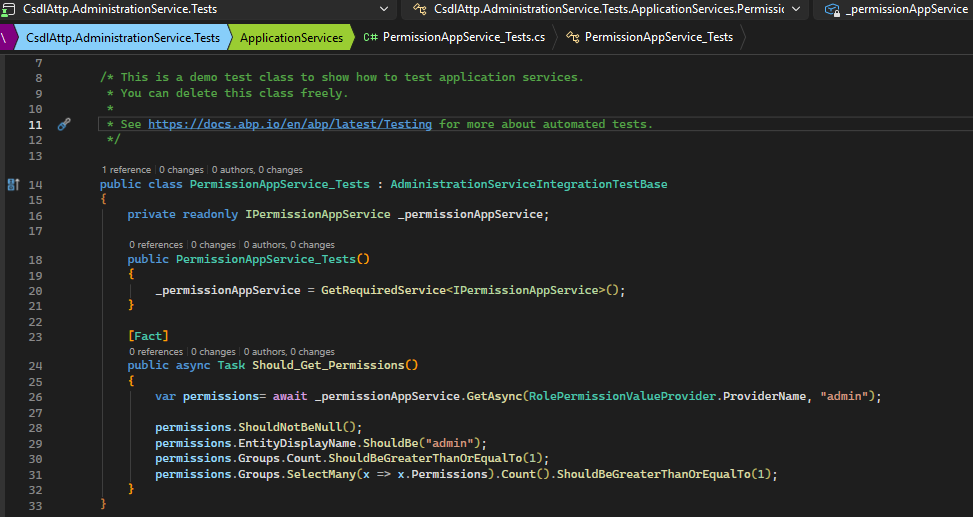The width and height of the screenshot is (973, 517).
Task: Click the project icon in top-left navigation bar
Action: pyautogui.click(x=10, y=9)
